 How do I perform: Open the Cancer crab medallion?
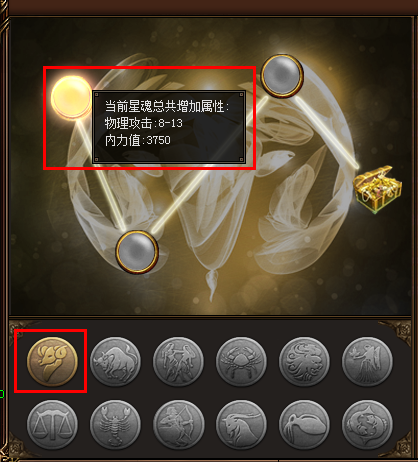point(241,361)
